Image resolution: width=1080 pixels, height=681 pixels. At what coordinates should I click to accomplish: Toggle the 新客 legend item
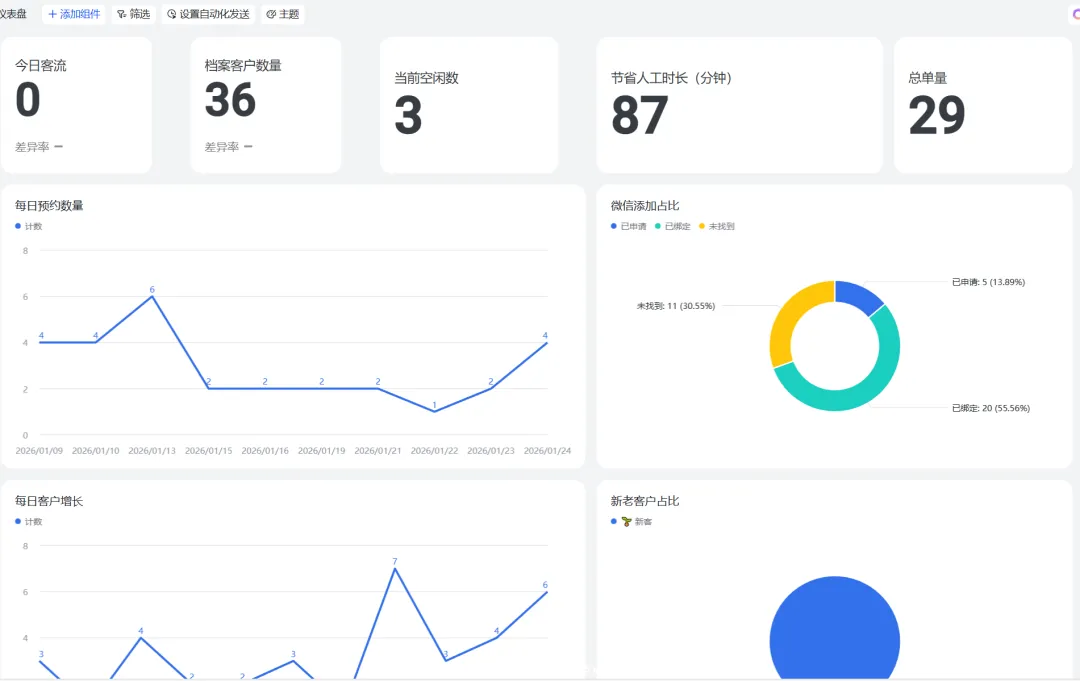[631, 521]
